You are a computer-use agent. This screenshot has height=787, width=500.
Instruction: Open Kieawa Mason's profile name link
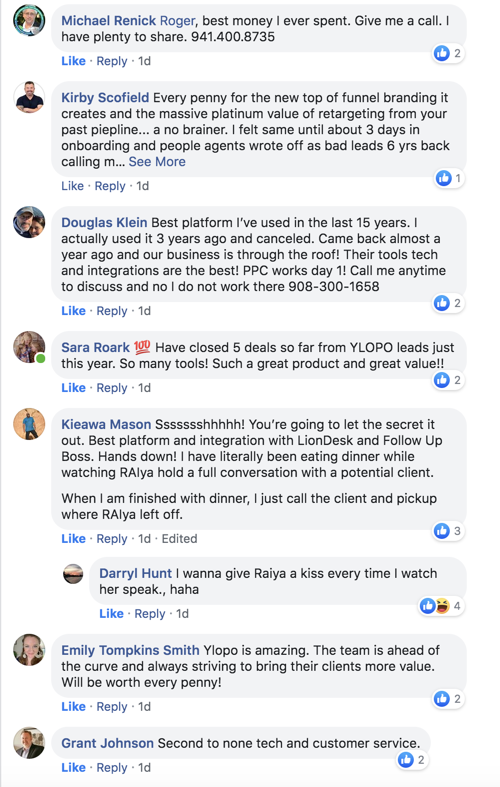106,425
